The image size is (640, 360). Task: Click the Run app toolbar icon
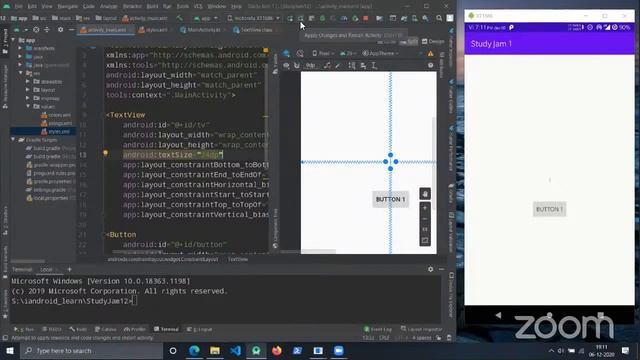(x=290, y=18)
